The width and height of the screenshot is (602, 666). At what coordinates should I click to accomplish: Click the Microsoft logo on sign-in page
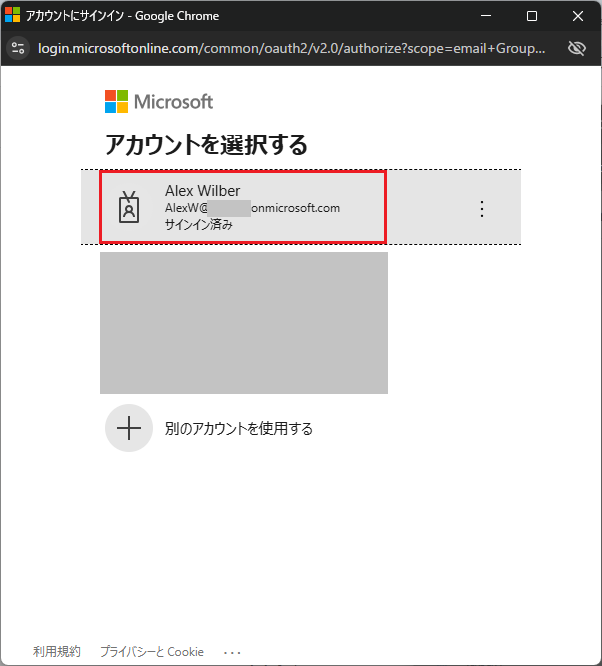pyautogui.click(x=159, y=102)
